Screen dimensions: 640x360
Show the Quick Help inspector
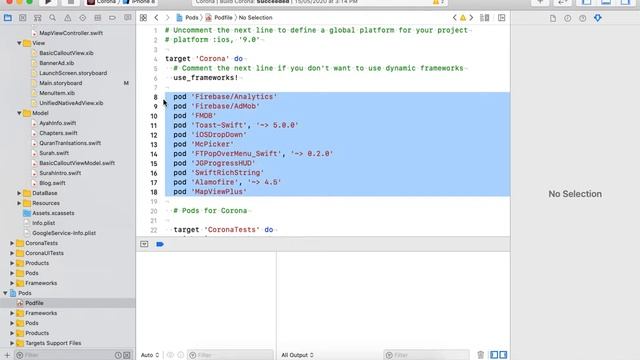point(583,18)
